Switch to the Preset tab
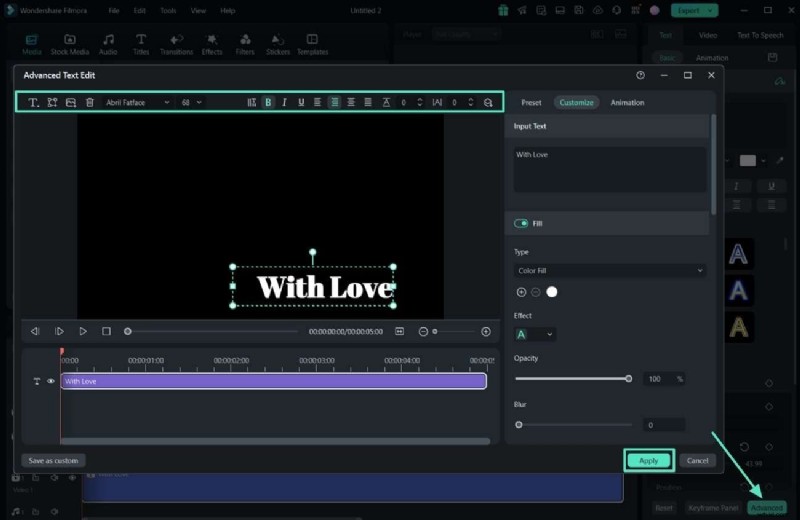800x520 pixels. point(531,102)
